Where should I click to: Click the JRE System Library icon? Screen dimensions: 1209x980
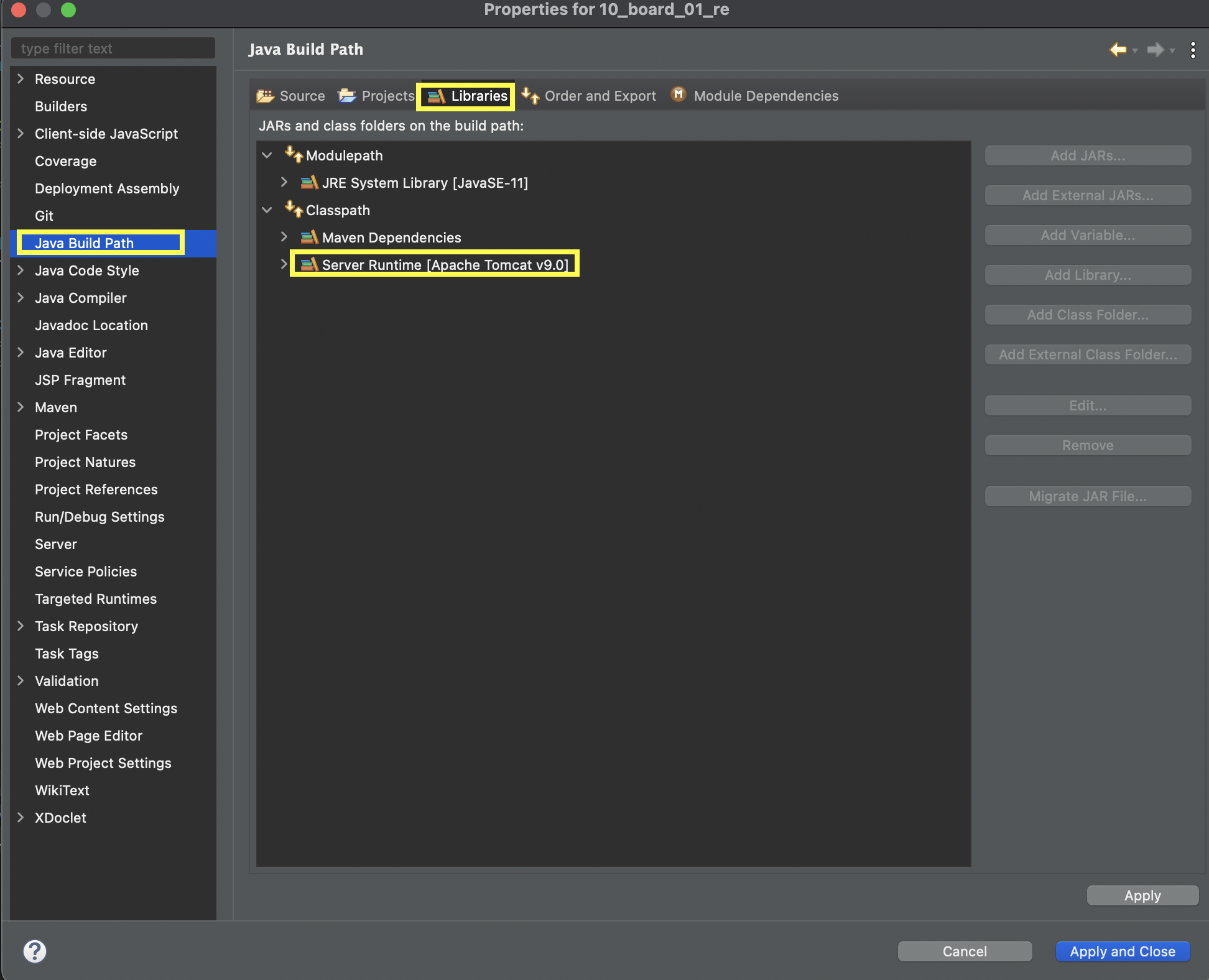click(309, 183)
